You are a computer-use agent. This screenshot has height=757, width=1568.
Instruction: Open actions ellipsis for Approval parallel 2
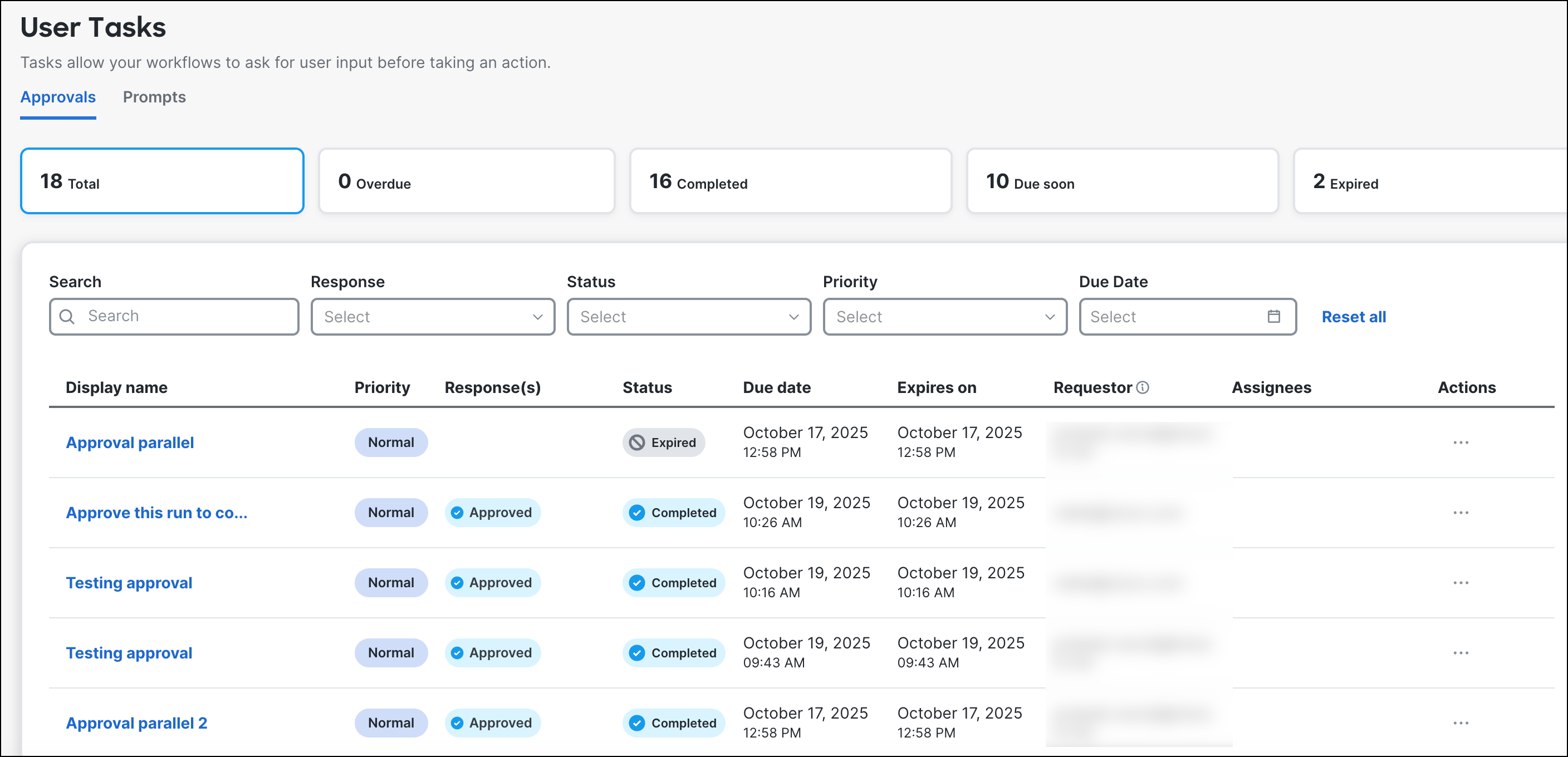(x=1461, y=723)
